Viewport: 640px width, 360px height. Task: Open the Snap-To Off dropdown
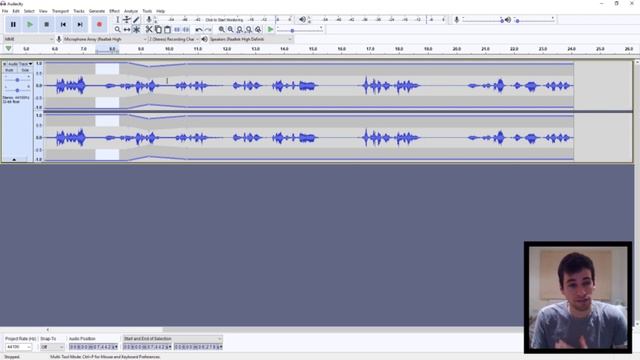[x=52, y=347]
